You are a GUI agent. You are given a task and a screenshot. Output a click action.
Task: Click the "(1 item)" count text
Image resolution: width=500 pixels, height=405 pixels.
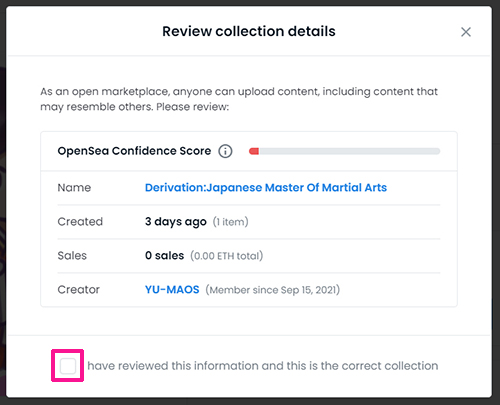(231, 222)
